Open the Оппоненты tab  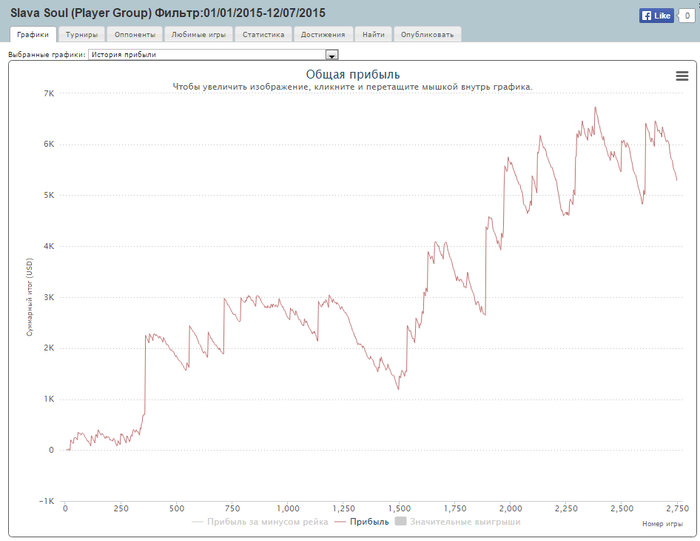point(135,34)
